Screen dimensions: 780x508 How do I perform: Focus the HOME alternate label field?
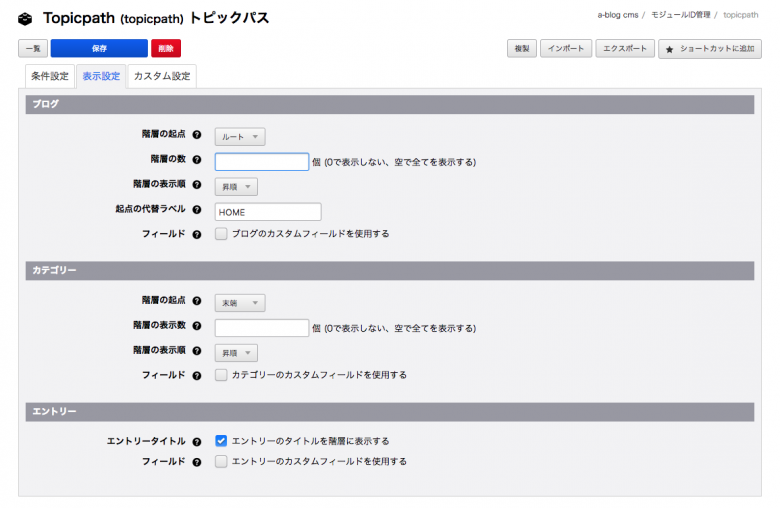pos(267,212)
